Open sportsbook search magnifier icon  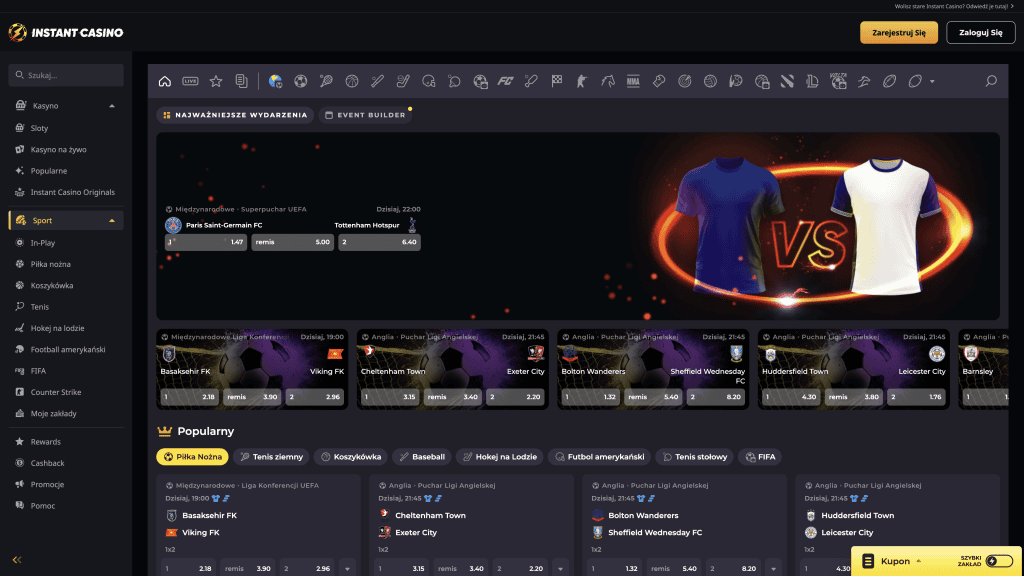[x=991, y=81]
